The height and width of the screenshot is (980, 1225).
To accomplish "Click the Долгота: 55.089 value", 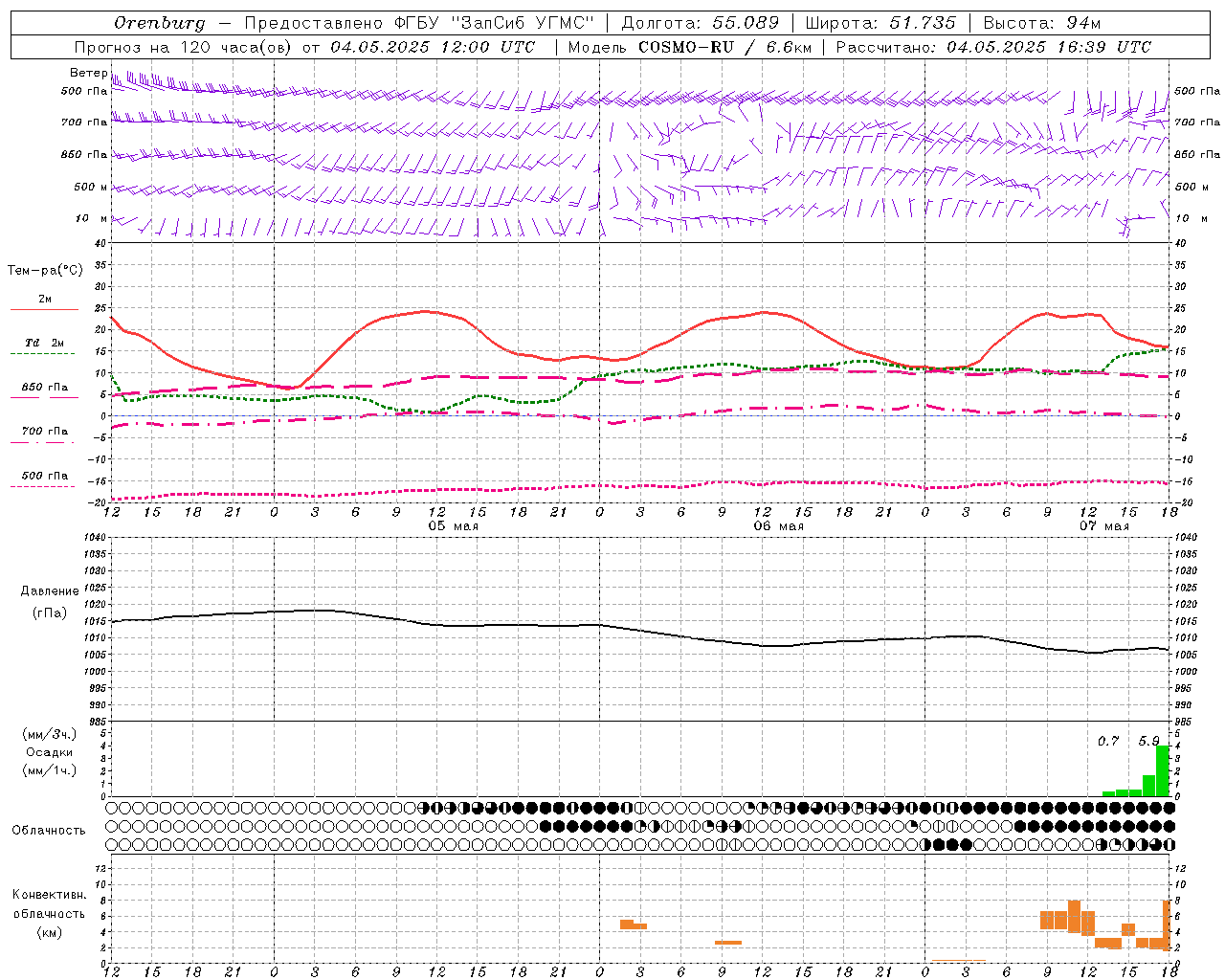I will click(x=701, y=23).
